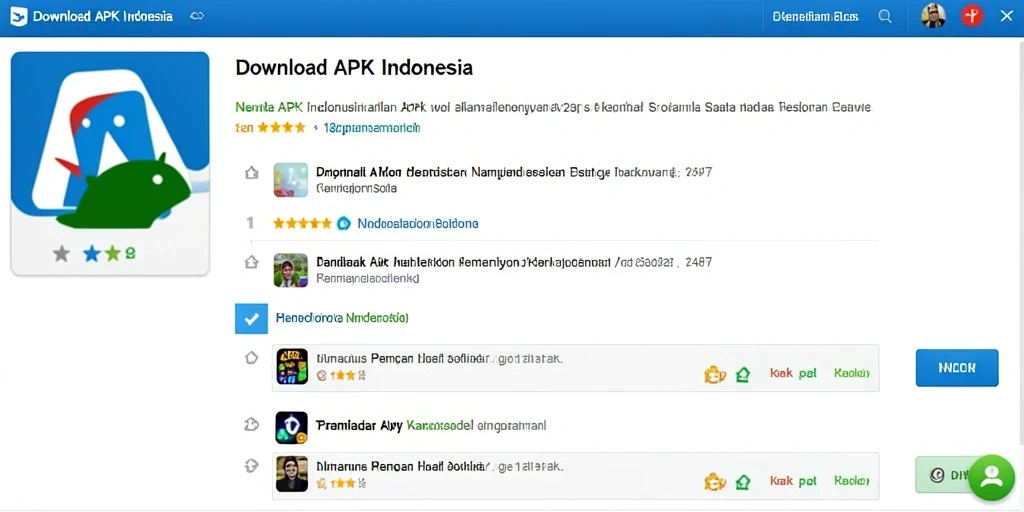The width and height of the screenshot is (1024, 512).
Task: Open the shield app icon beside Pramiadar Apy
Action: (x=291, y=428)
